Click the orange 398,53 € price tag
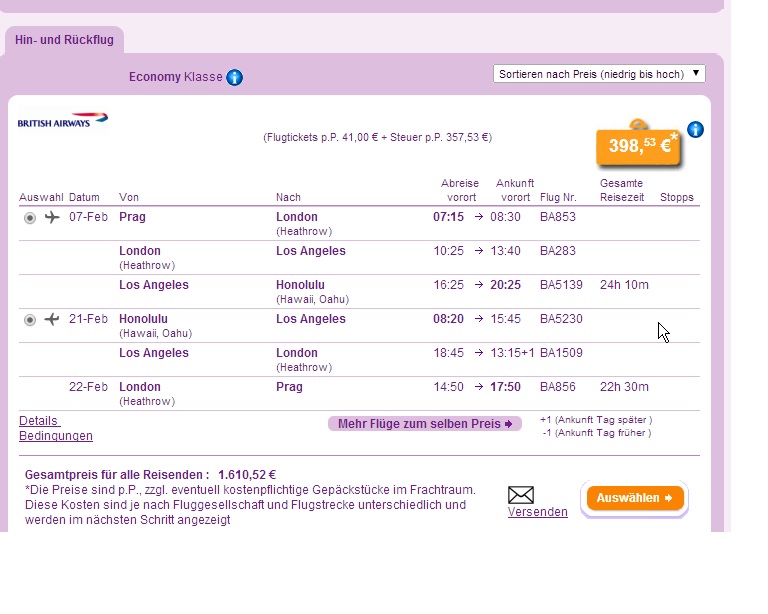 638,146
